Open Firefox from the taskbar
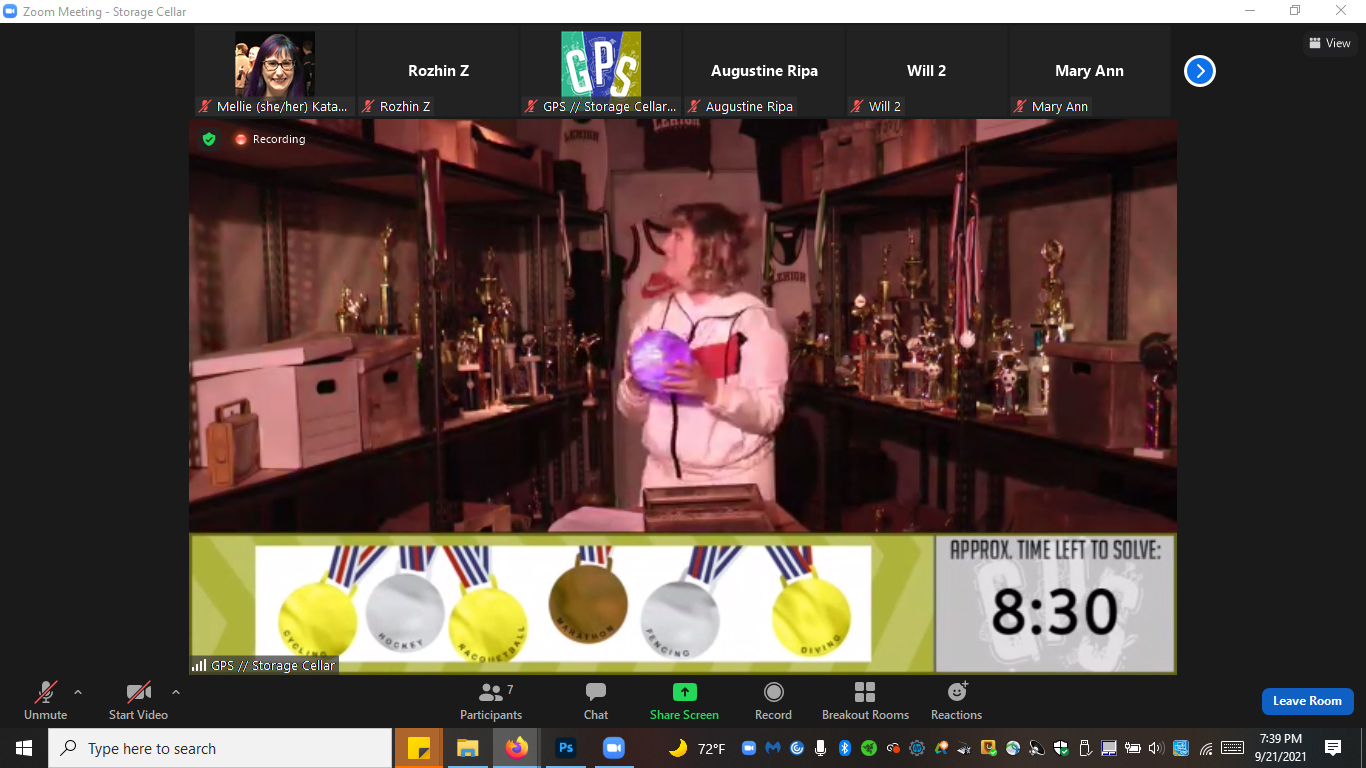Viewport: 1366px width, 768px height. 517,748
